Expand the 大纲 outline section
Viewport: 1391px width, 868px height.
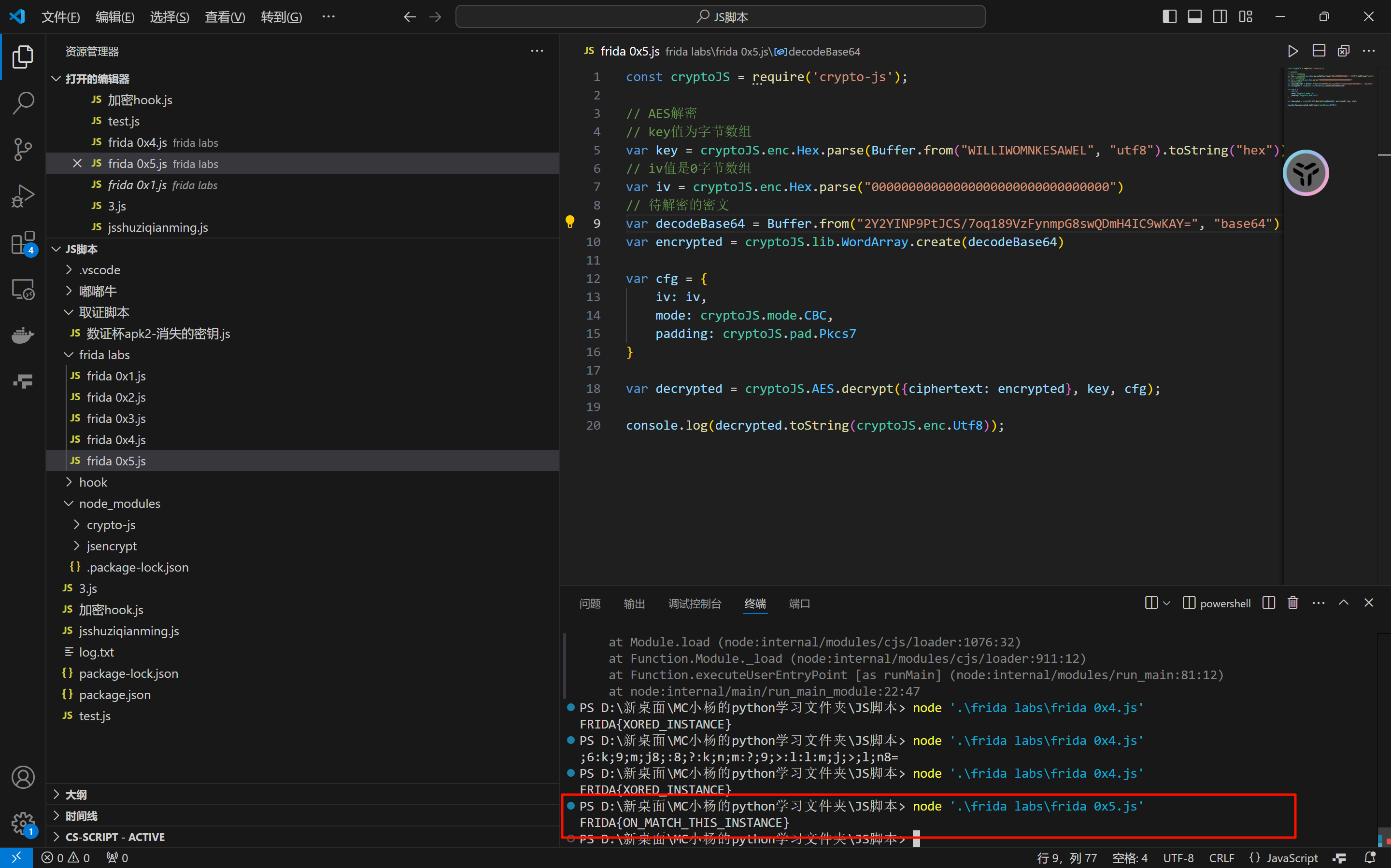point(76,795)
